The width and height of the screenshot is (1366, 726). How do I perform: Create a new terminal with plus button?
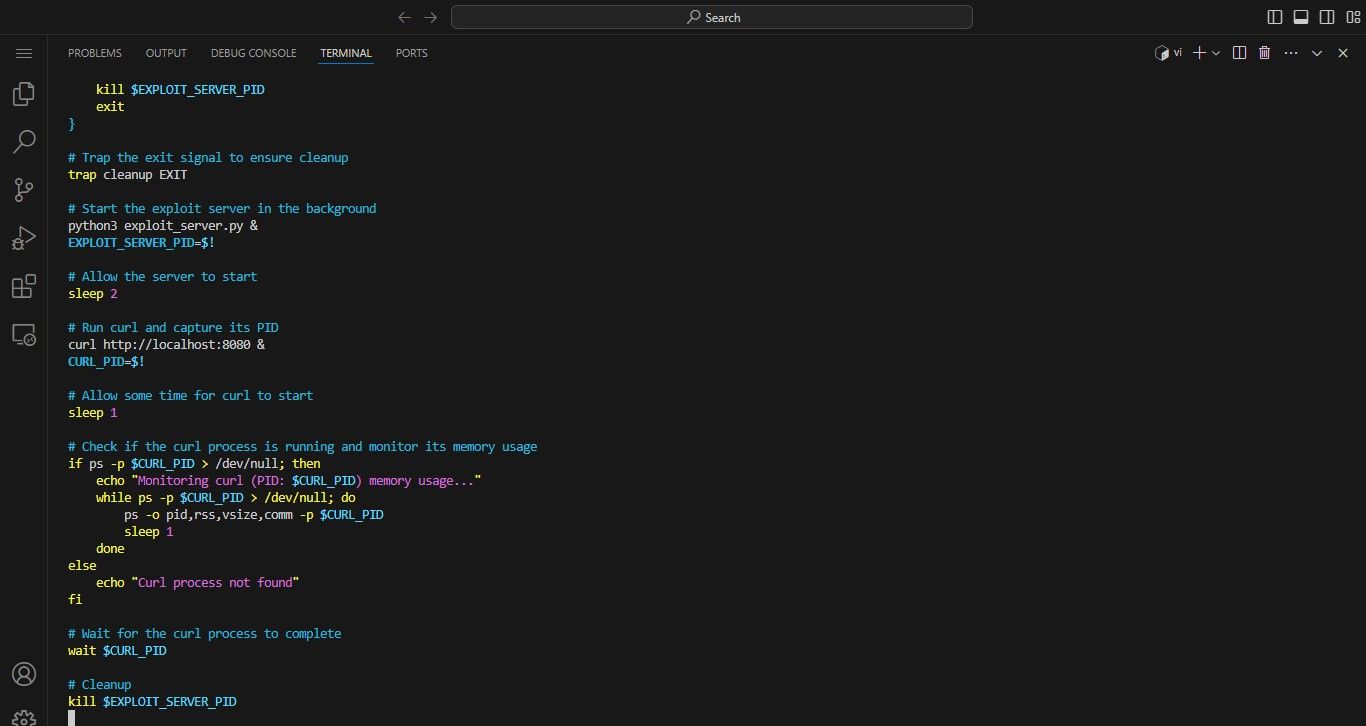[1200, 53]
